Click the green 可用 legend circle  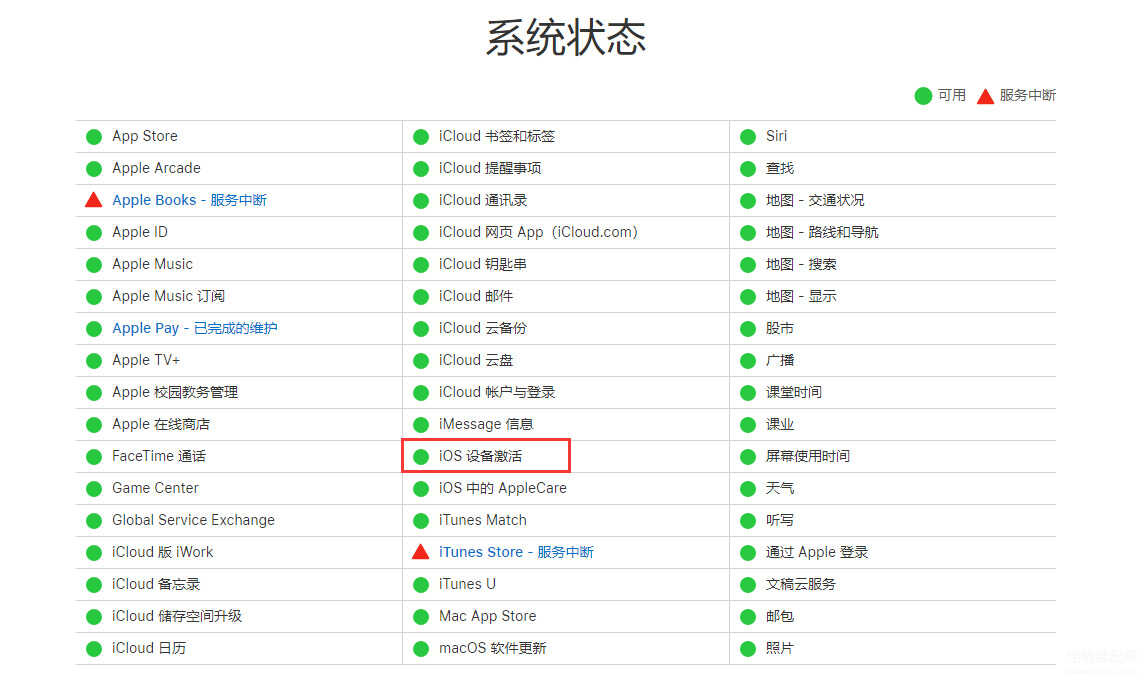point(923,96)
